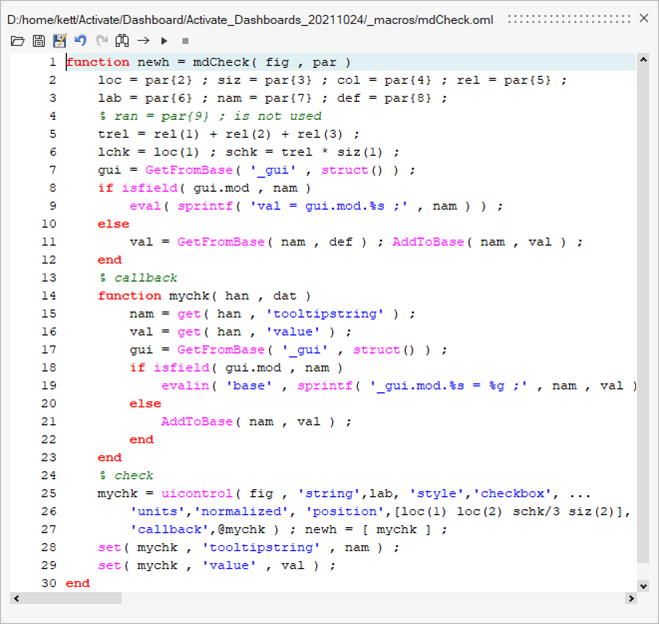Click the horizontal scrollbar right arrow
Viewport: 659px width, 624px height.
pyautogui.click(x=630, y=598)
